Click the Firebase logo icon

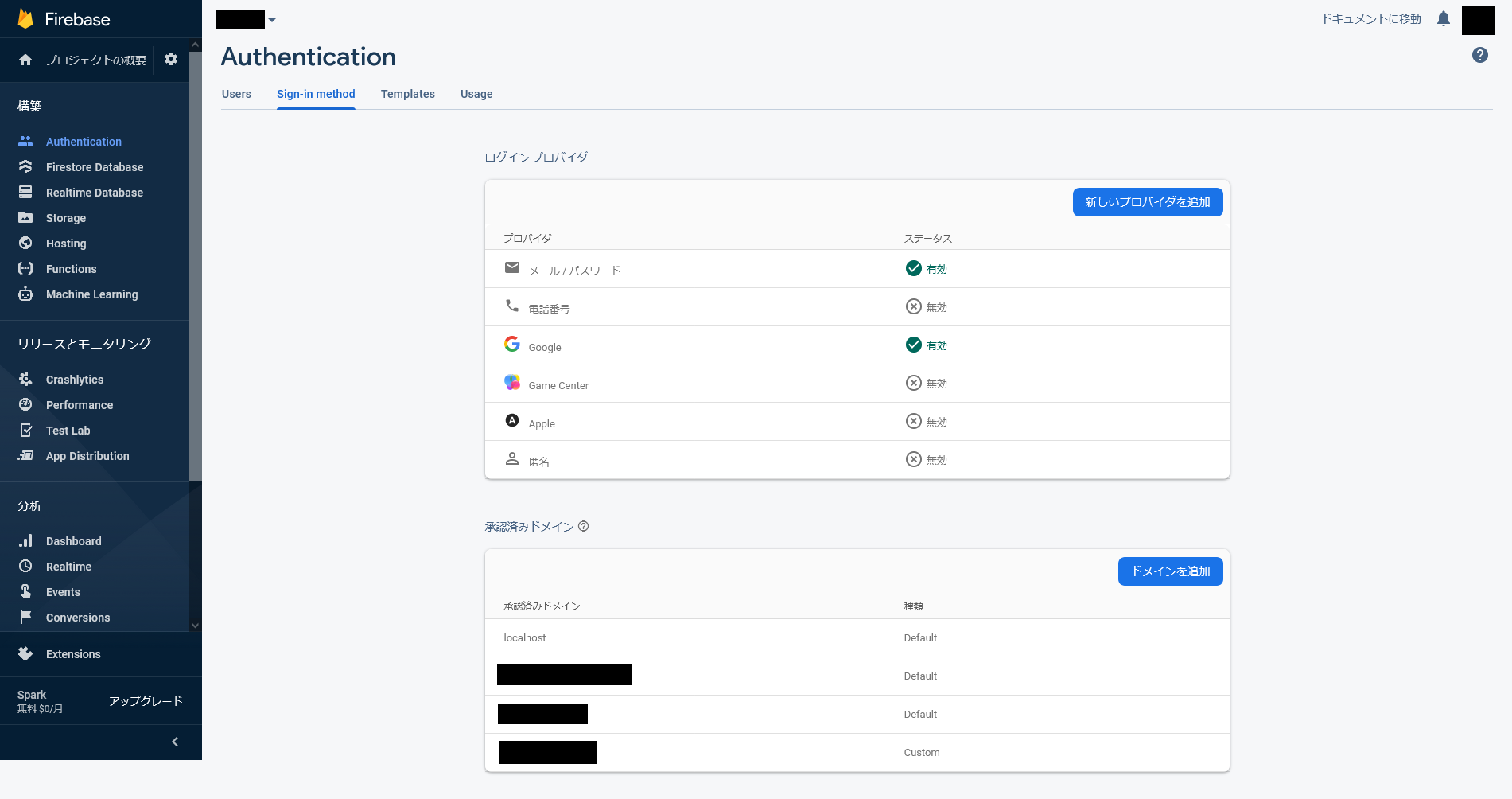(x=25, y=19)
